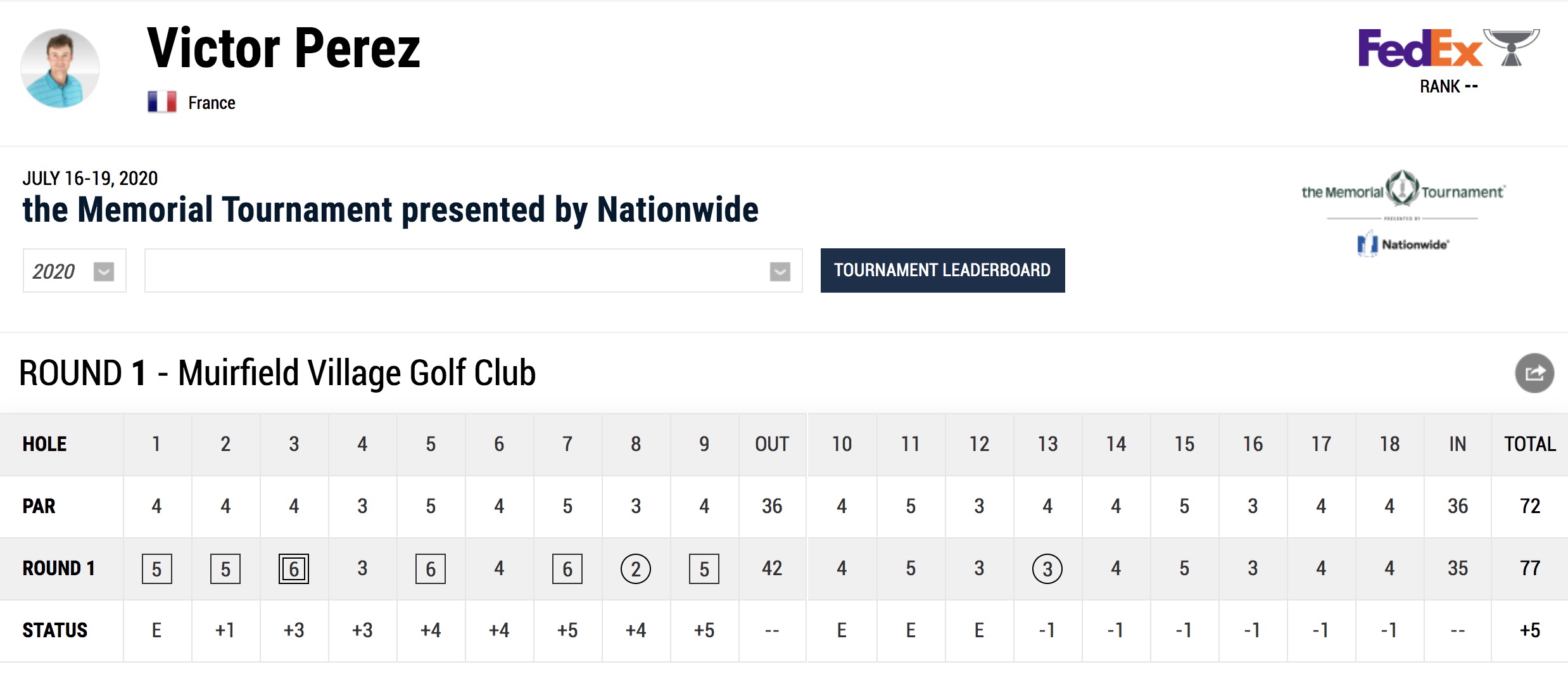The image size is (1568, 674).
Task: Click the share scorecard icon
Action: [x=1534, y=373]
